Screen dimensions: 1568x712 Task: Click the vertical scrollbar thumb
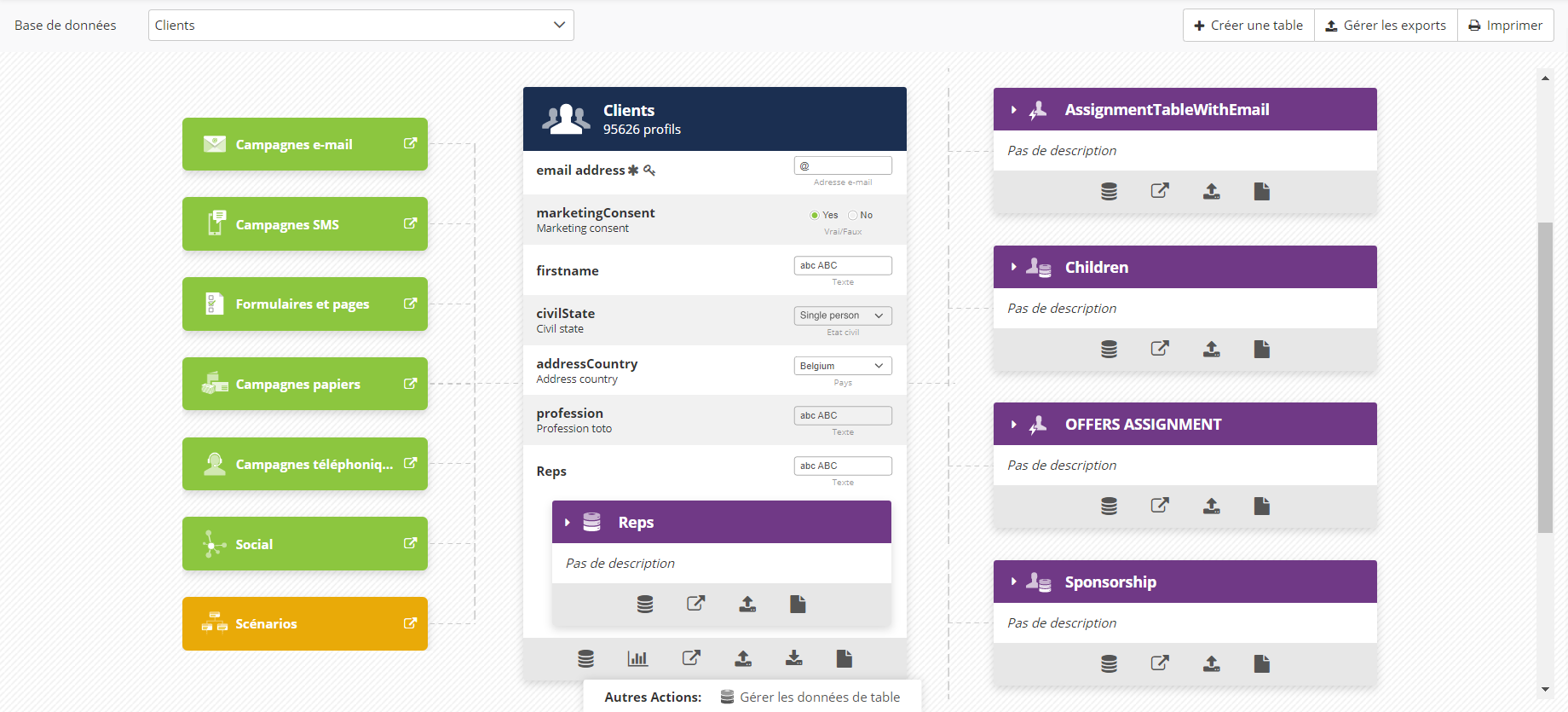(x=1545, y=377)
